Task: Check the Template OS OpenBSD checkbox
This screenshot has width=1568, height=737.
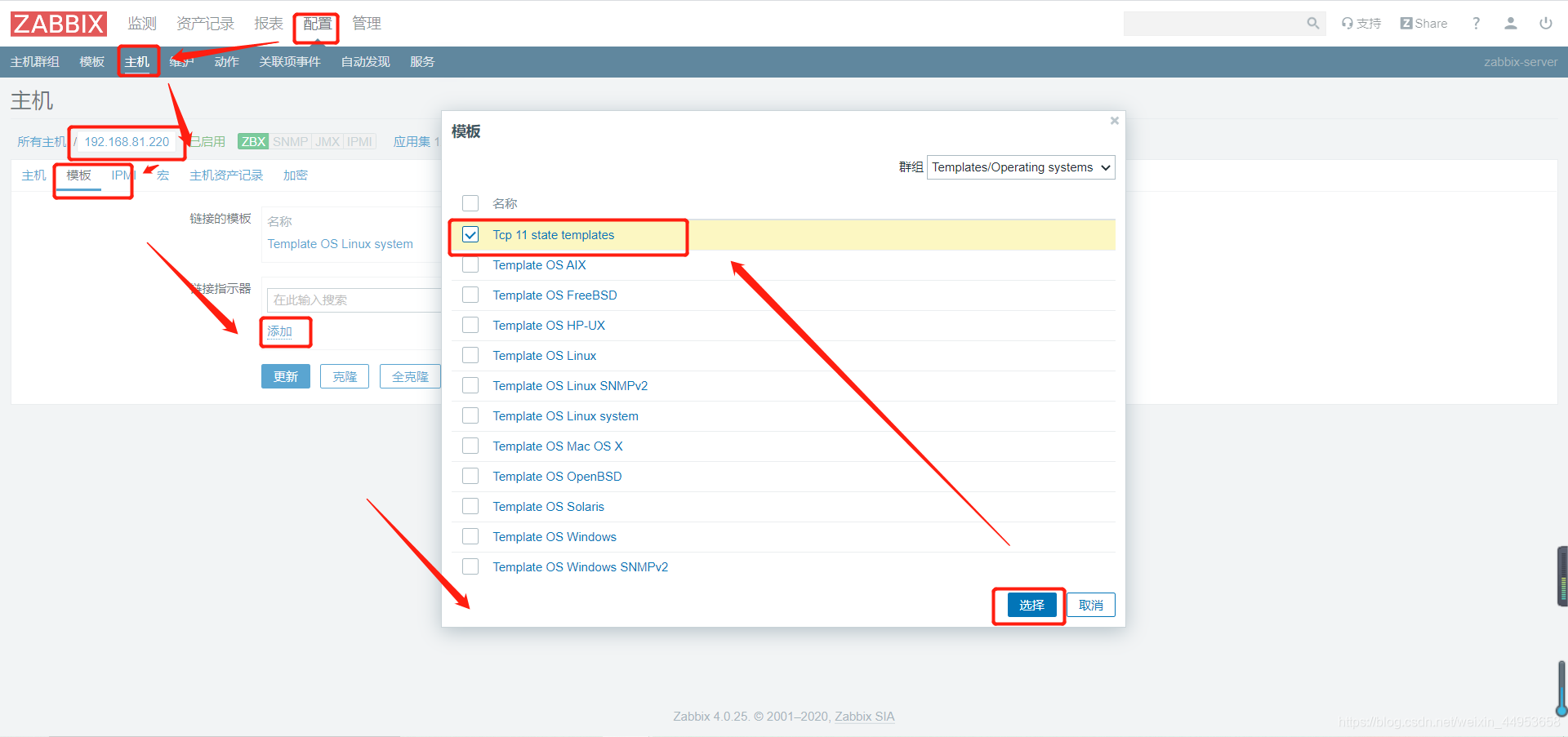Action: (x=470, y=477)
